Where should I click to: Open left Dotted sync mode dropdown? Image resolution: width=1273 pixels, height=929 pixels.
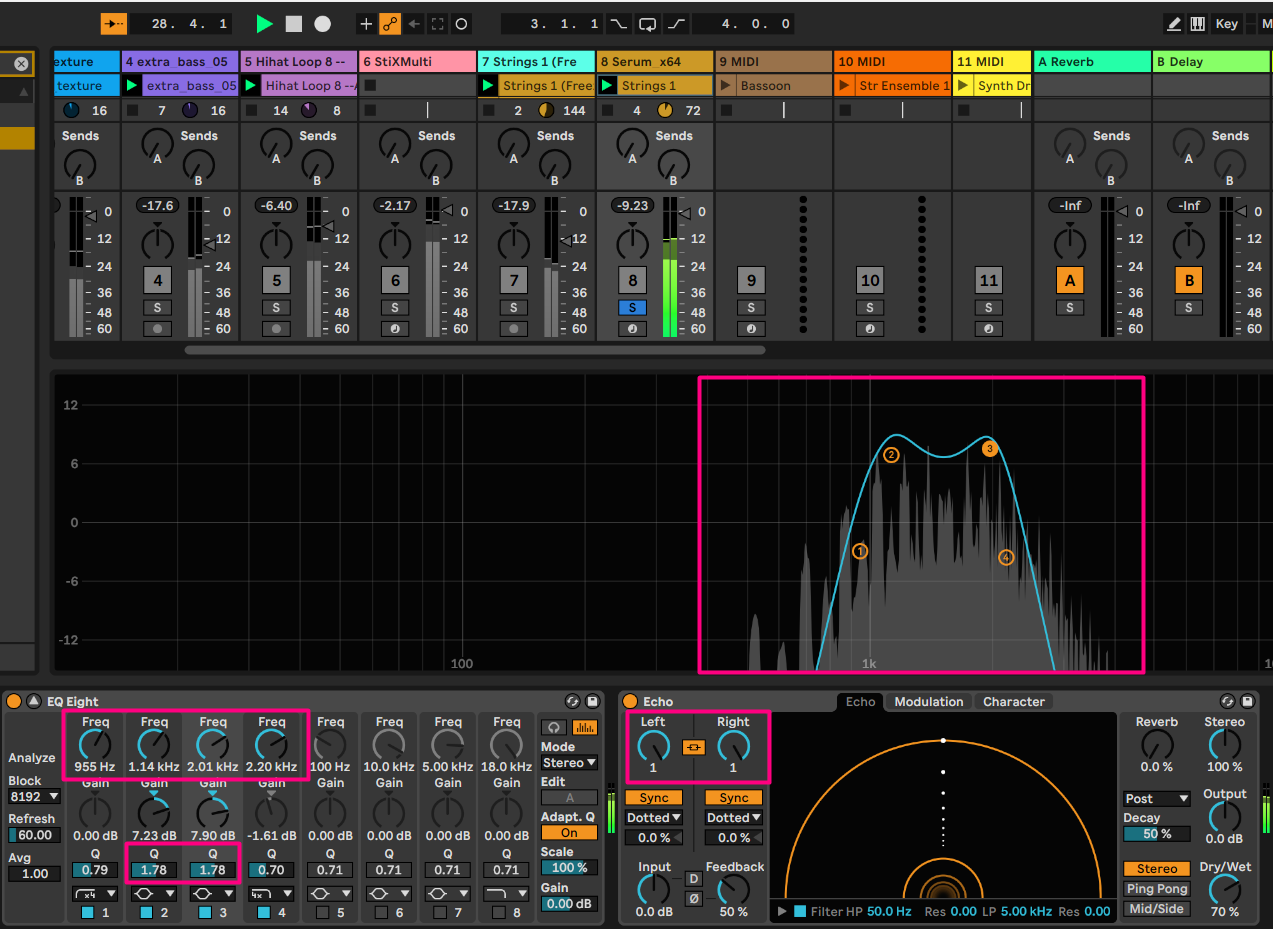(x=654, y=818)
